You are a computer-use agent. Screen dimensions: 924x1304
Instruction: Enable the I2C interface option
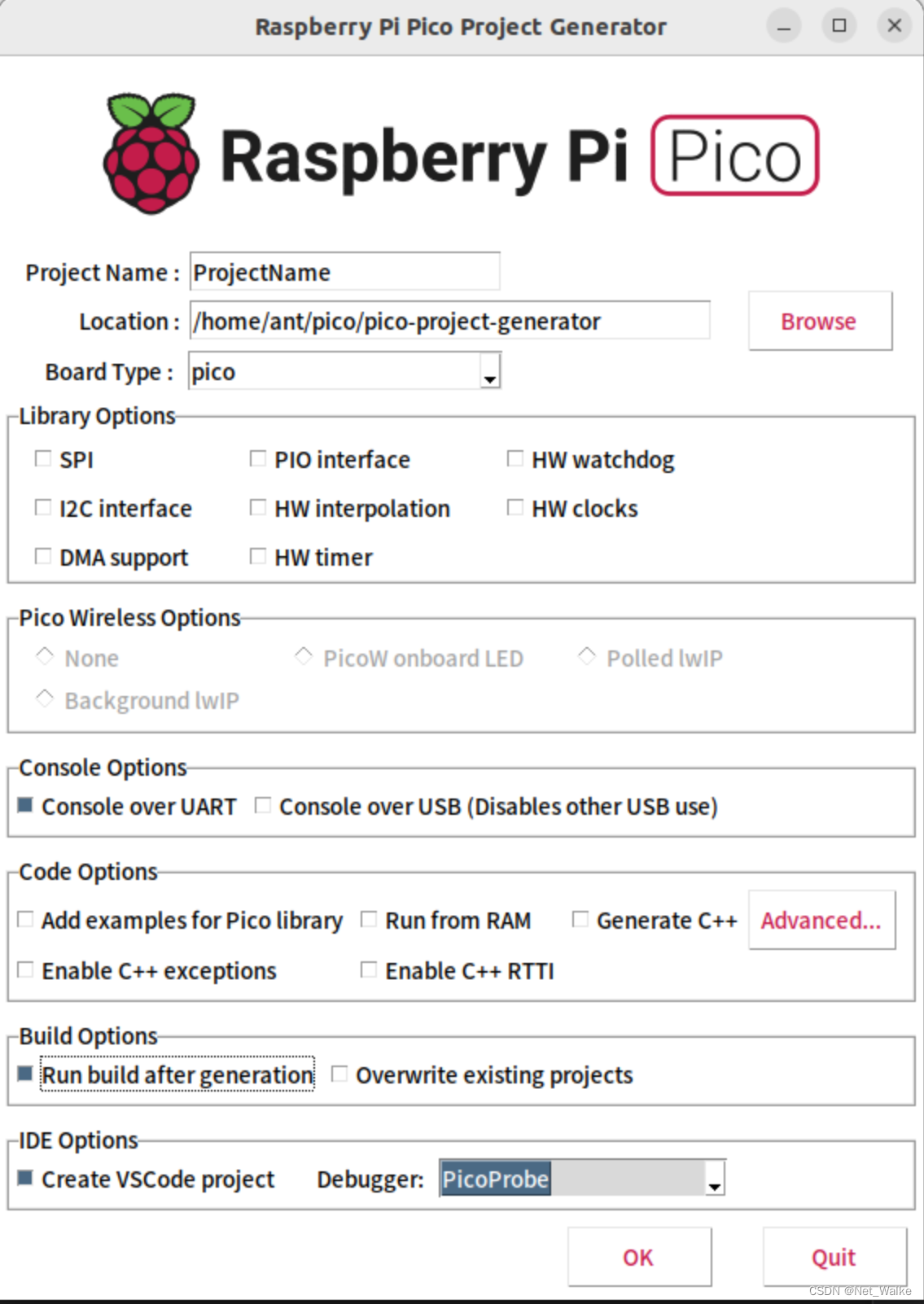click(43, 507)
